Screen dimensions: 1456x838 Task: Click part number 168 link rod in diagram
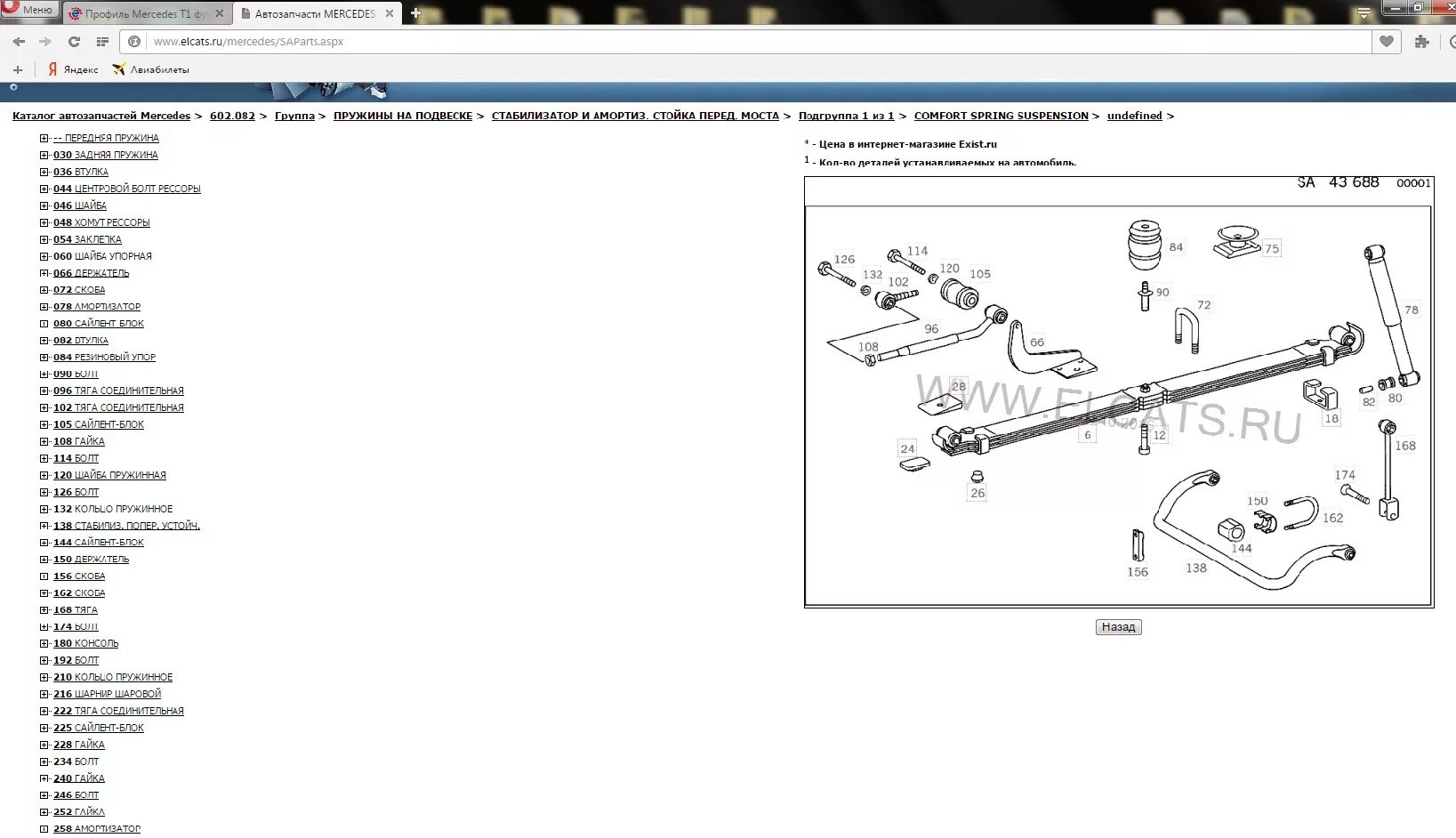(1405, 446)
